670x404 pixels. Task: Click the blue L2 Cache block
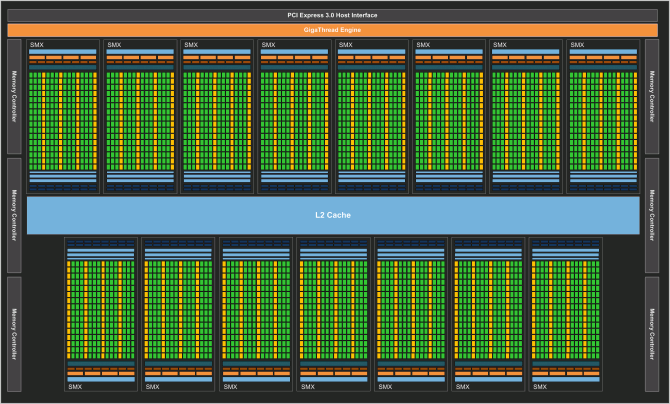(x=333, y=215)
